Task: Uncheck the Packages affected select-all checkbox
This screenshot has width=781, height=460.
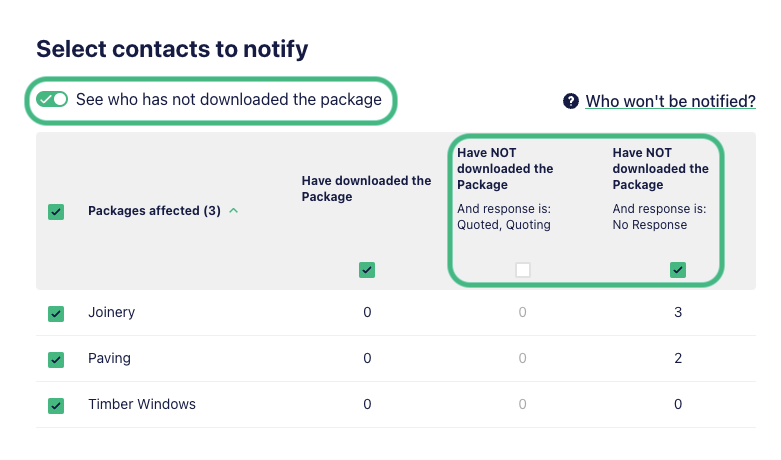Action: pos(56,212)
